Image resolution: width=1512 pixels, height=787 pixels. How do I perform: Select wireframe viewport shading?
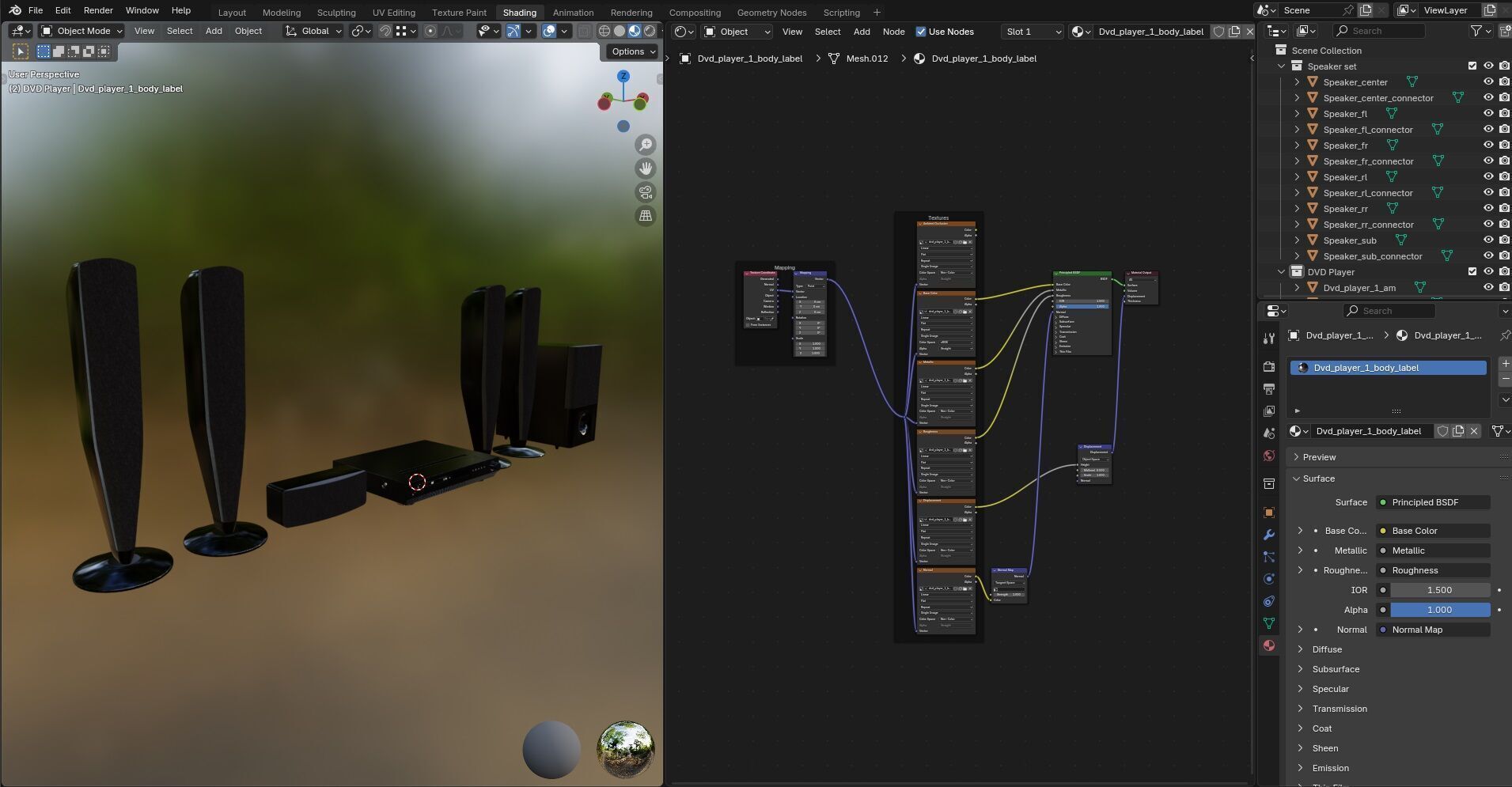604,31
